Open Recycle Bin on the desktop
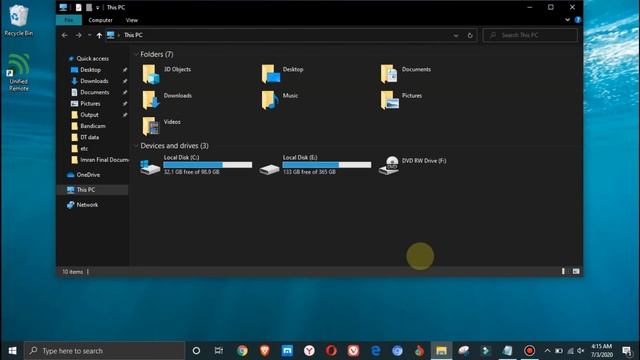 18,20
